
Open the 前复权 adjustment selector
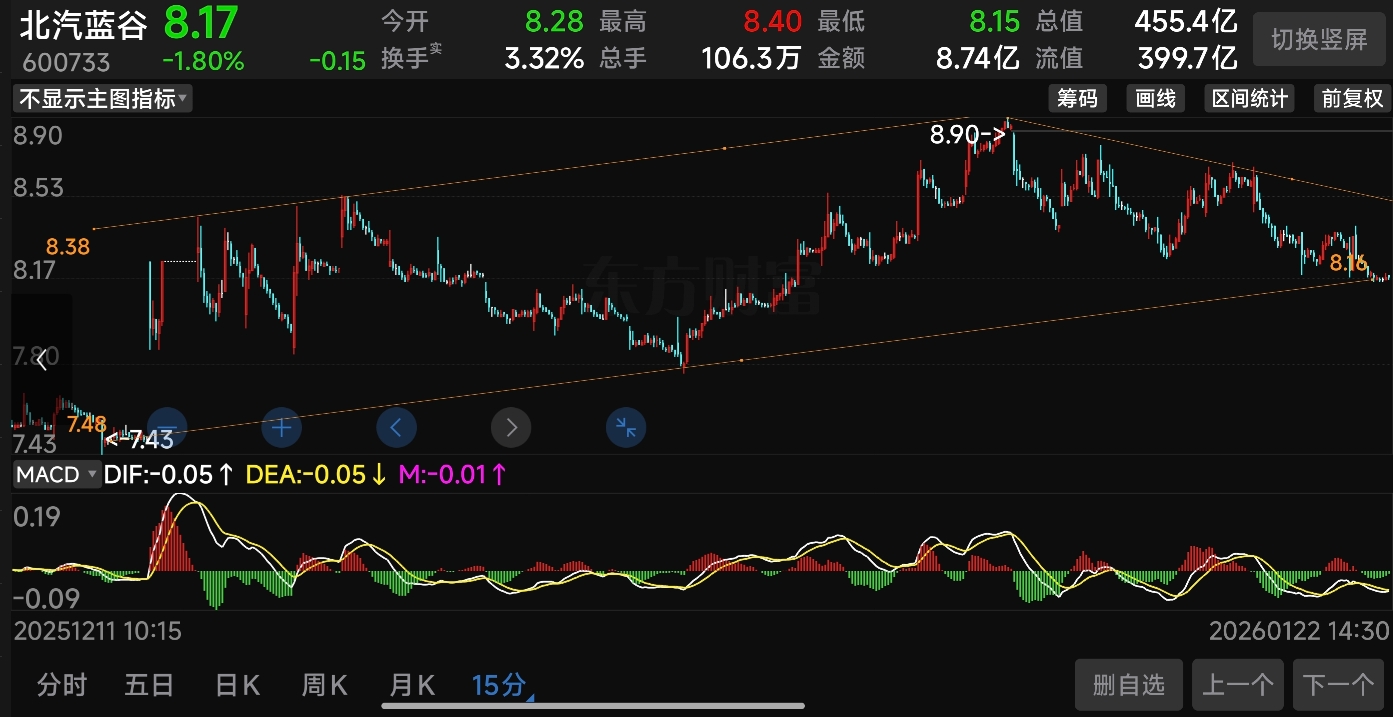click(x=1353, y=98)
